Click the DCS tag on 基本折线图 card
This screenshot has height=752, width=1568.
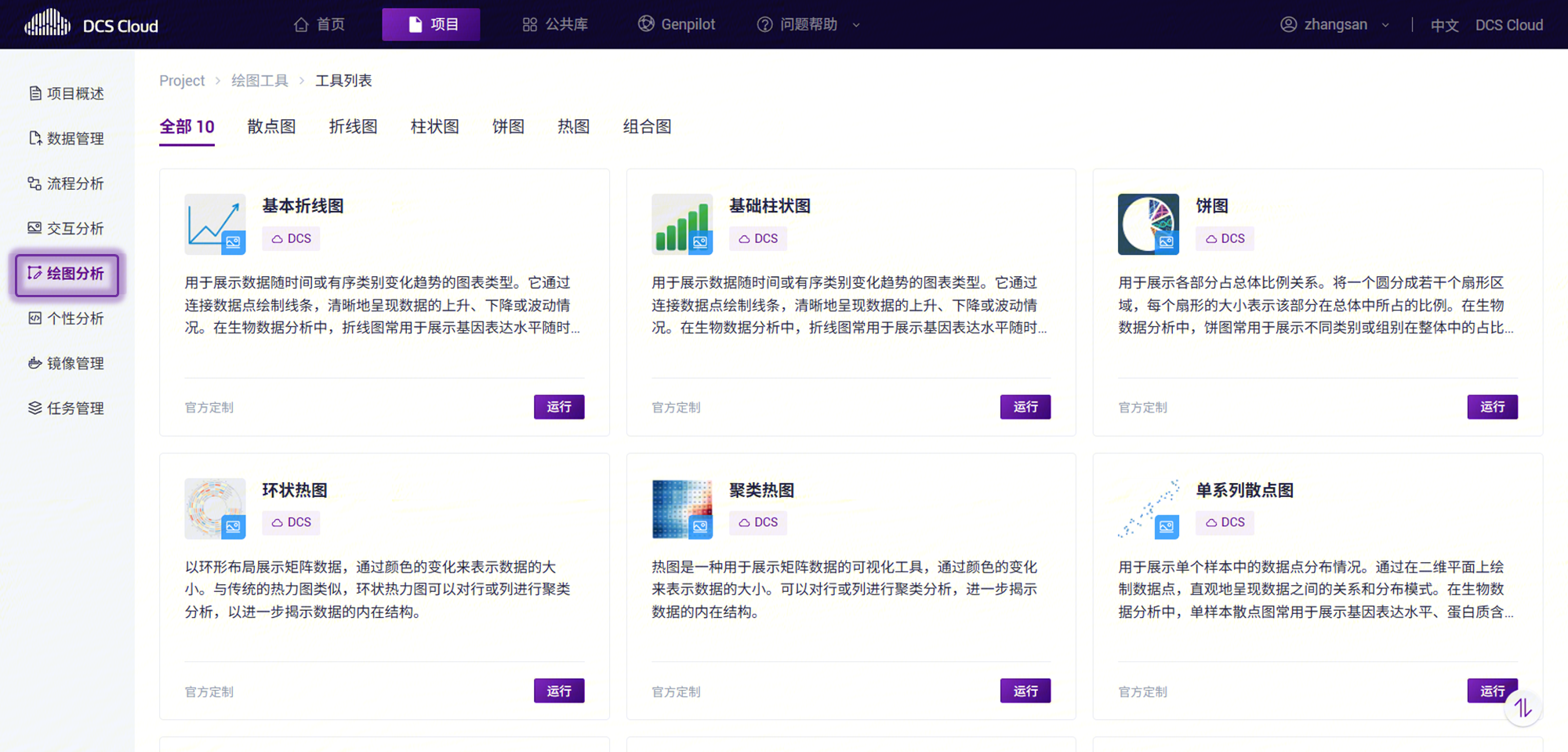(291, 238)
